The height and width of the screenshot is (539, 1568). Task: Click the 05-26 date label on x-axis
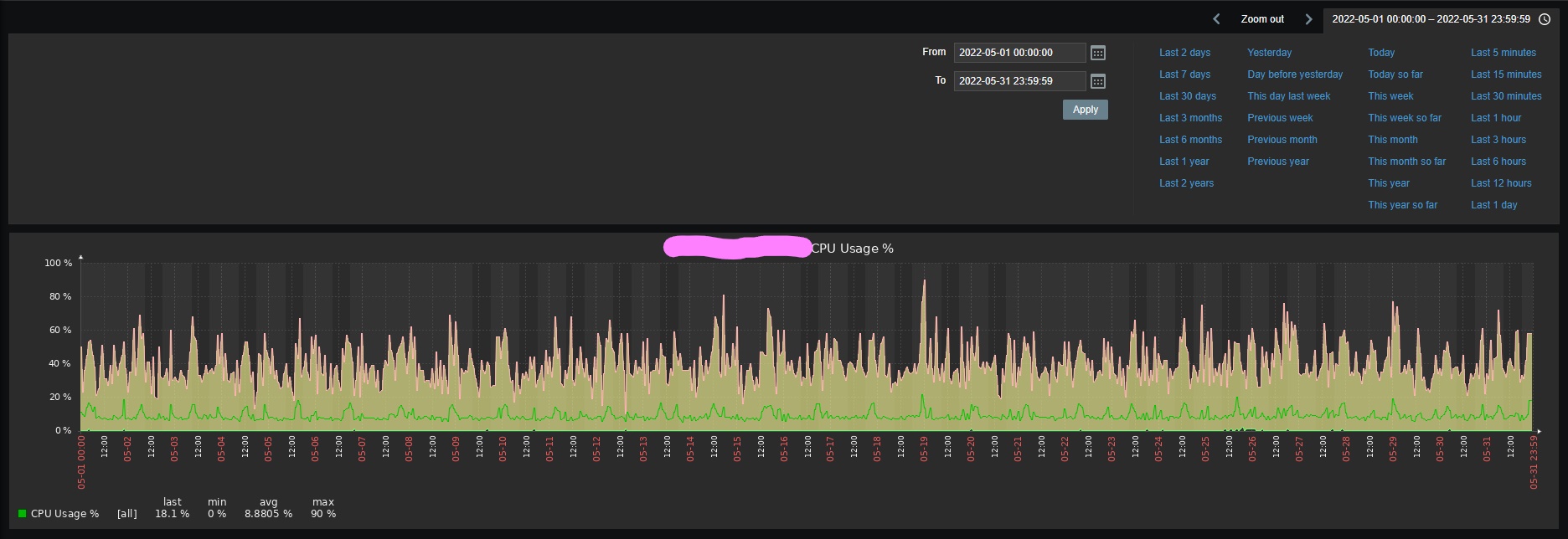click(1252, 449)
